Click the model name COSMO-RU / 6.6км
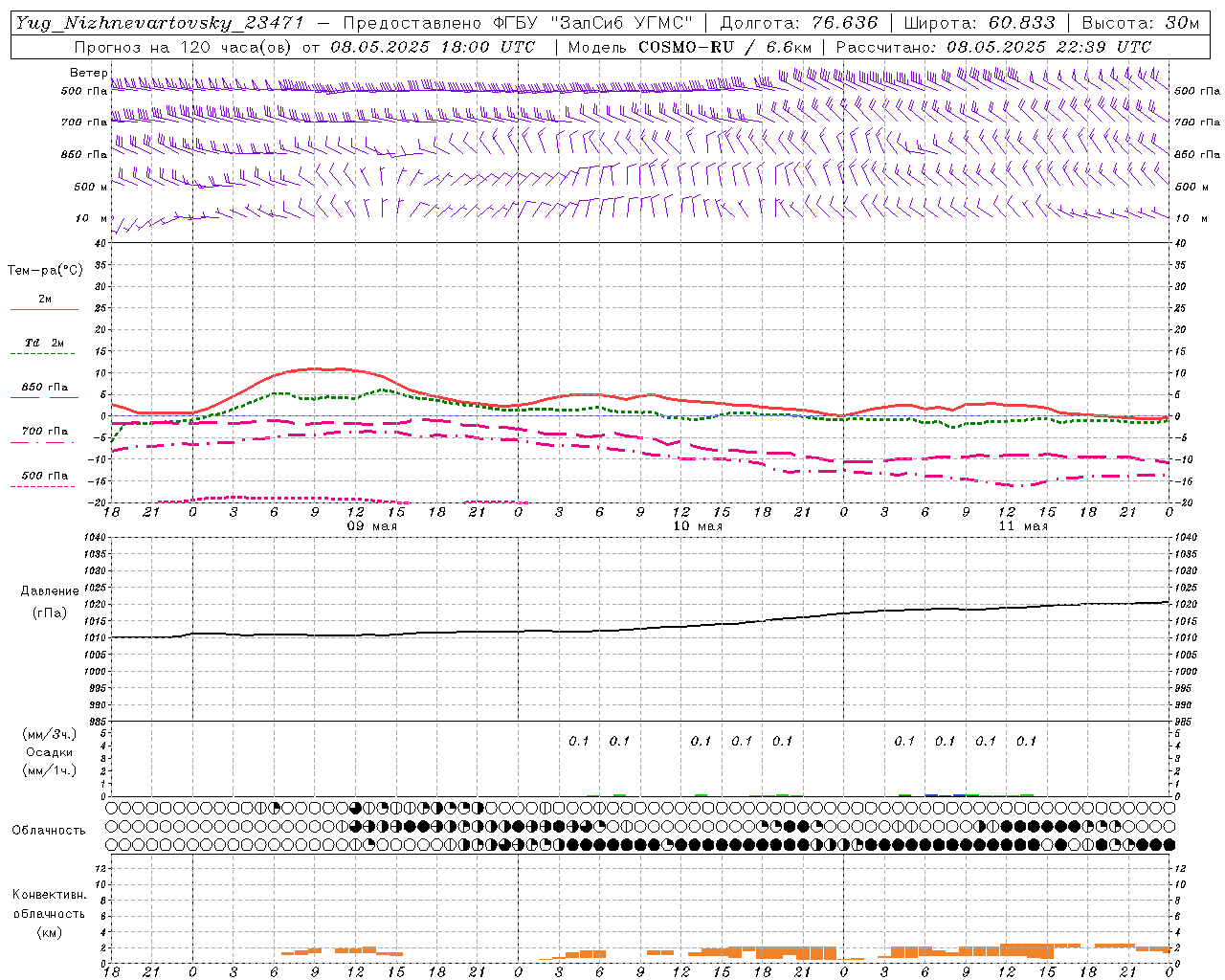Viewport: 1225px width, 980px height. 724,47
